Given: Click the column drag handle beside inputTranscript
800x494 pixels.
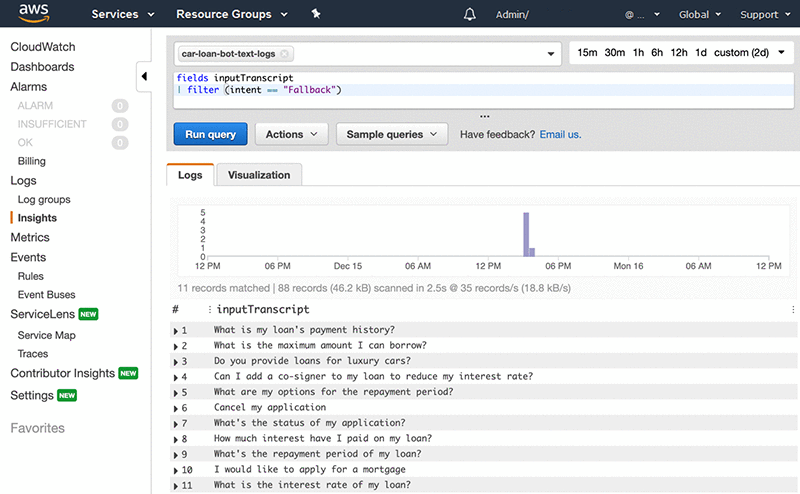Looking at the screenshot, I should pos(209,310).
